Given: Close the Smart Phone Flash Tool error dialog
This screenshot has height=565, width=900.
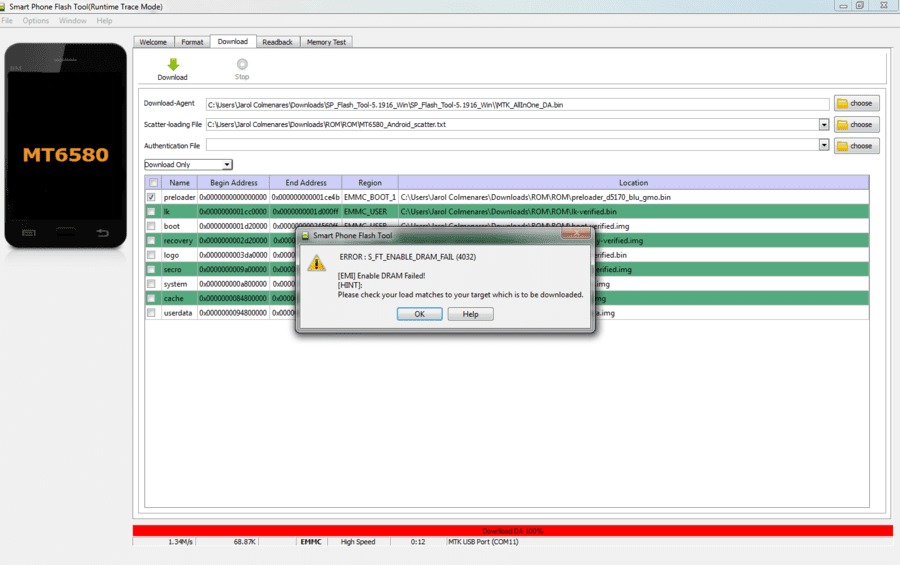Looking at the screenshot, I should [x=576, y=233].
